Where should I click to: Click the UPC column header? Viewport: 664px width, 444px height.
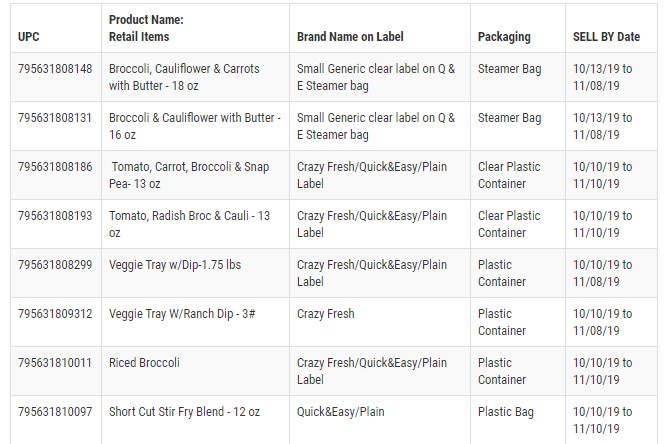pyautogui.click(x=29, y=37)
